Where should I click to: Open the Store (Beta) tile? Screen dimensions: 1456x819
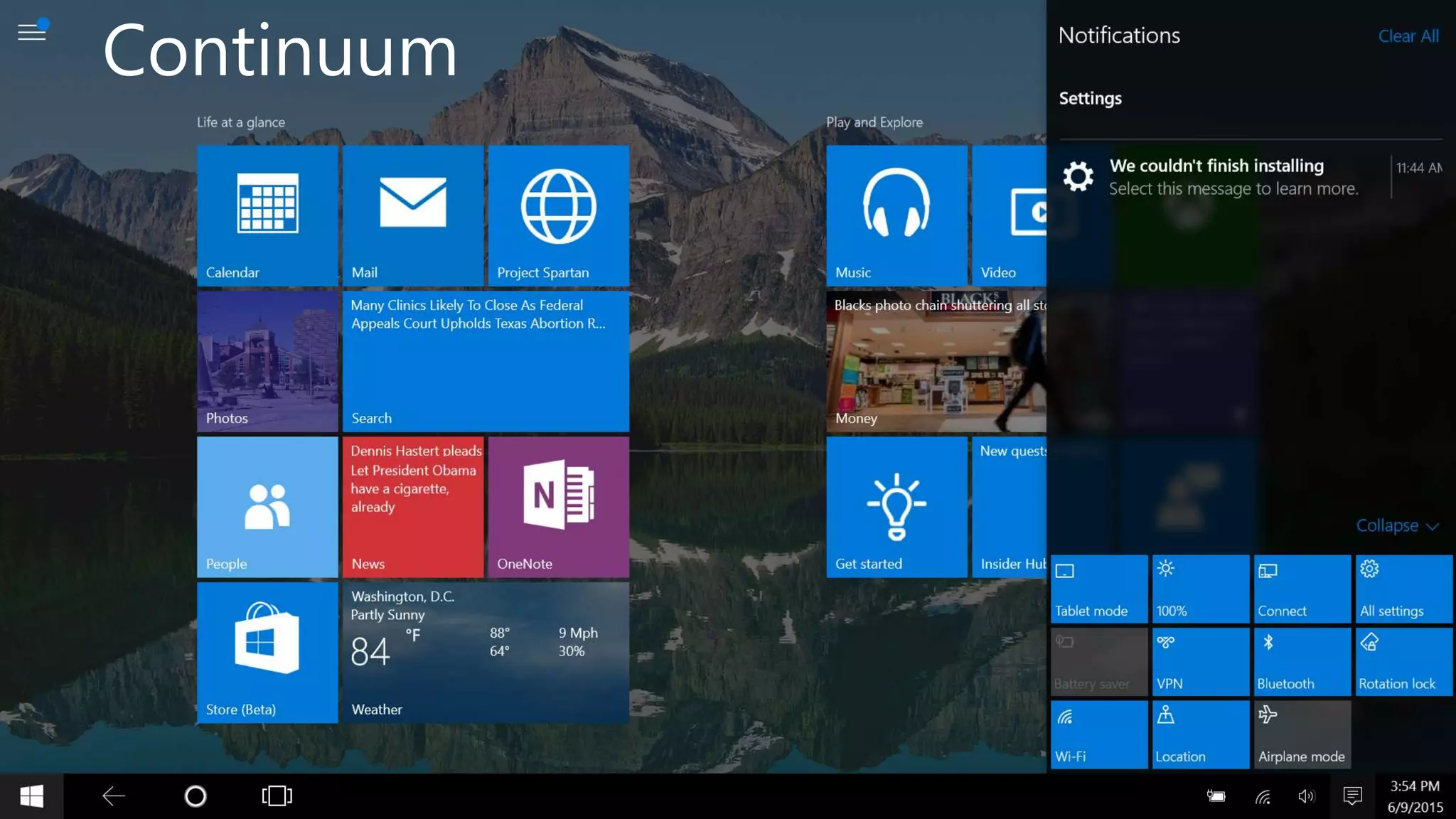(267, 653)
